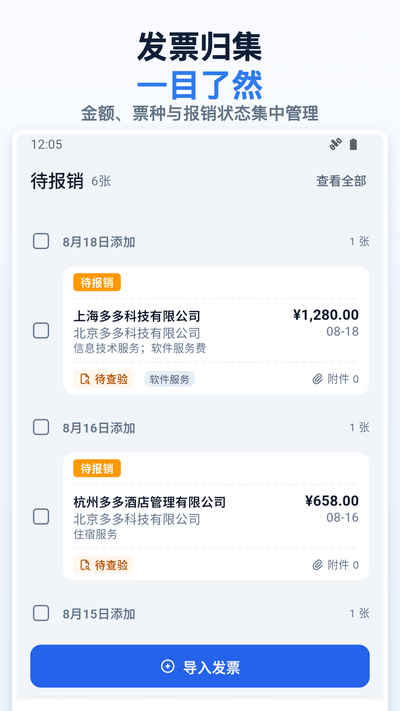Check the 上海多多科技有限公司 invoice checkbox
The height and width of the screenshot is (711, 400).
point(41,331)
